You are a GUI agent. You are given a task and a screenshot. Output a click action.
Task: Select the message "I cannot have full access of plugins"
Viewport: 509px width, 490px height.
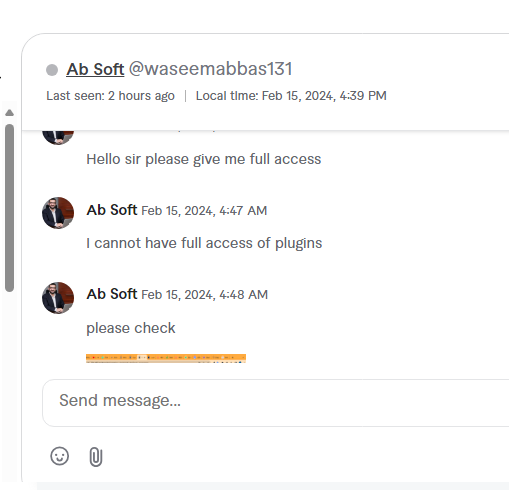click(x=204, y=243)
